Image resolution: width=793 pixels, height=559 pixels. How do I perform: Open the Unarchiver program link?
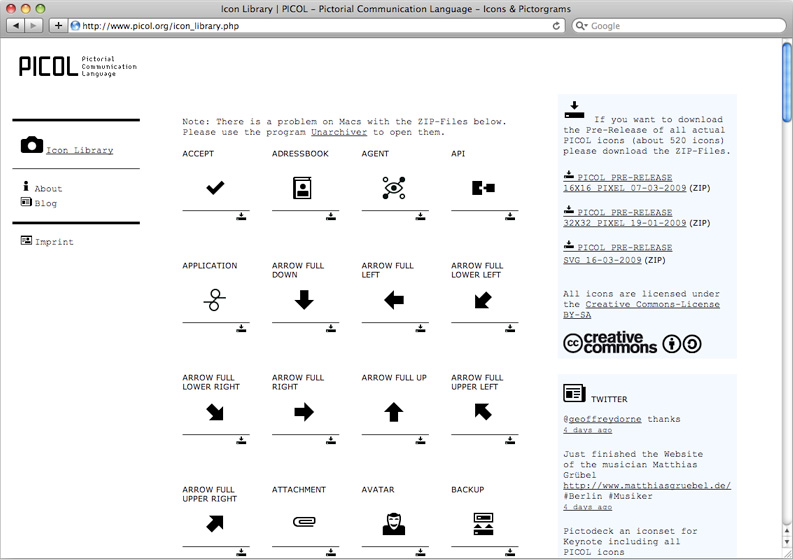click(x=339, y=132)
